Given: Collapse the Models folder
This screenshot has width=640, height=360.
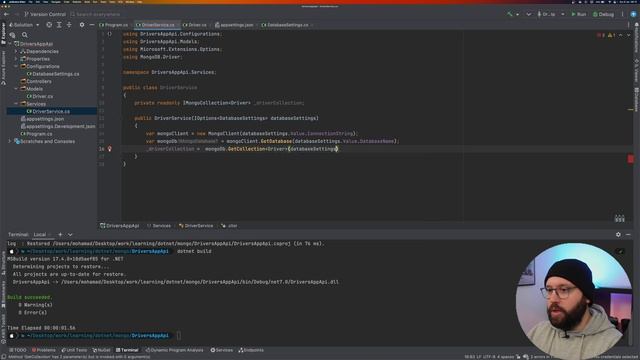Looking at the screenshot, I should tap(16, 89).
